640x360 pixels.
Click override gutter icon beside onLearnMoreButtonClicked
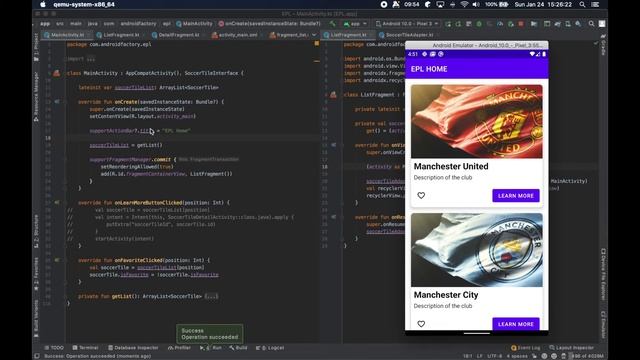click(57, 202)
